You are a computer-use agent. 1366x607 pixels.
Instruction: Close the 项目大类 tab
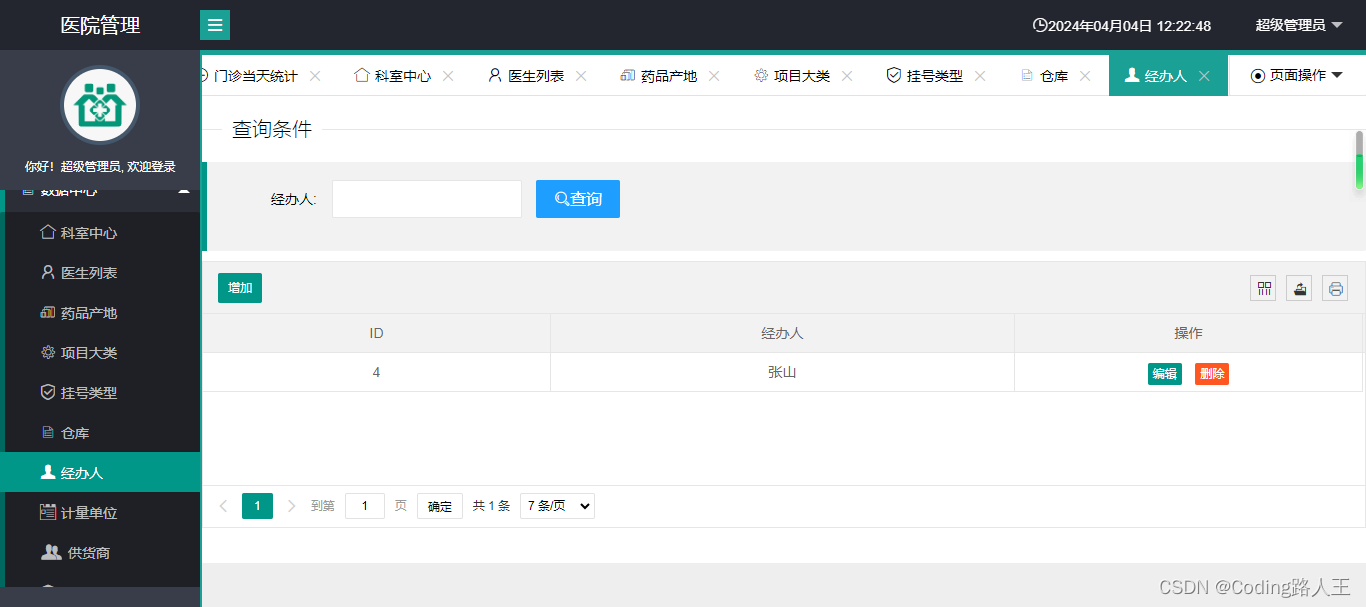pos(847,76)
